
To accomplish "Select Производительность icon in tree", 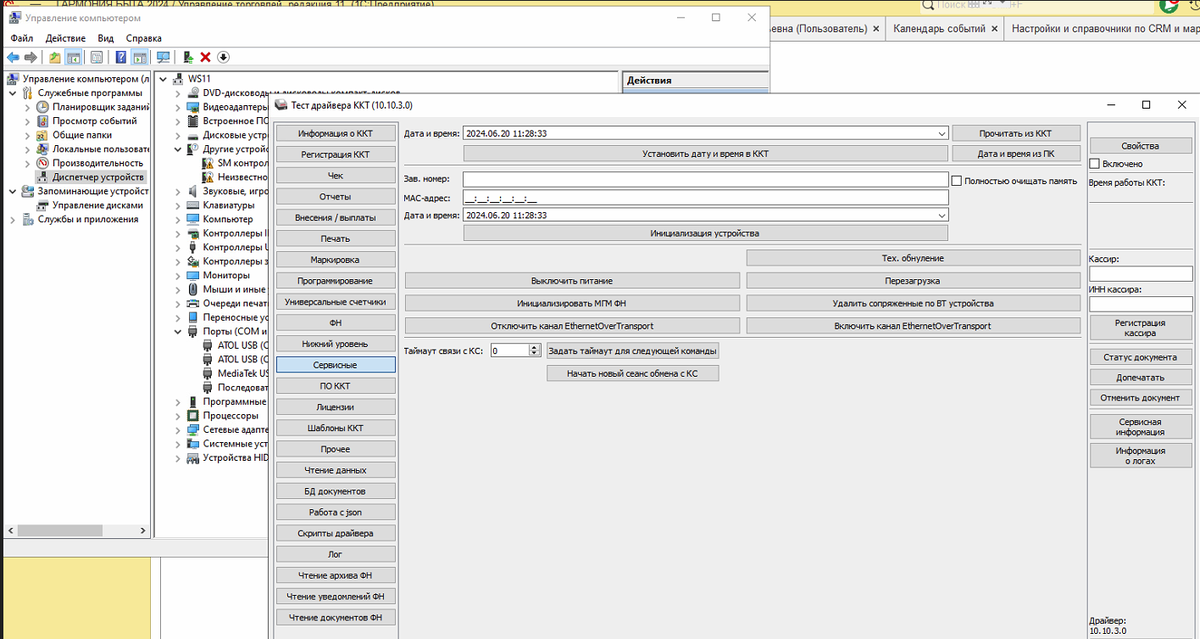I will 43,162.
